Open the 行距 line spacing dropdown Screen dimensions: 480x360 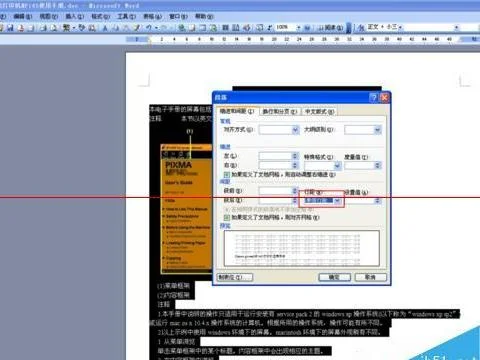click(x=337, y=201)
